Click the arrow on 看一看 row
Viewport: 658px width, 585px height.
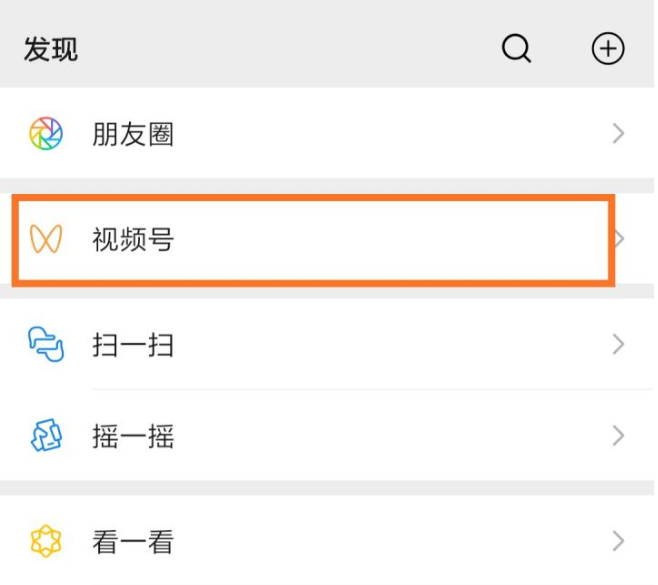[x=619, y=542]
